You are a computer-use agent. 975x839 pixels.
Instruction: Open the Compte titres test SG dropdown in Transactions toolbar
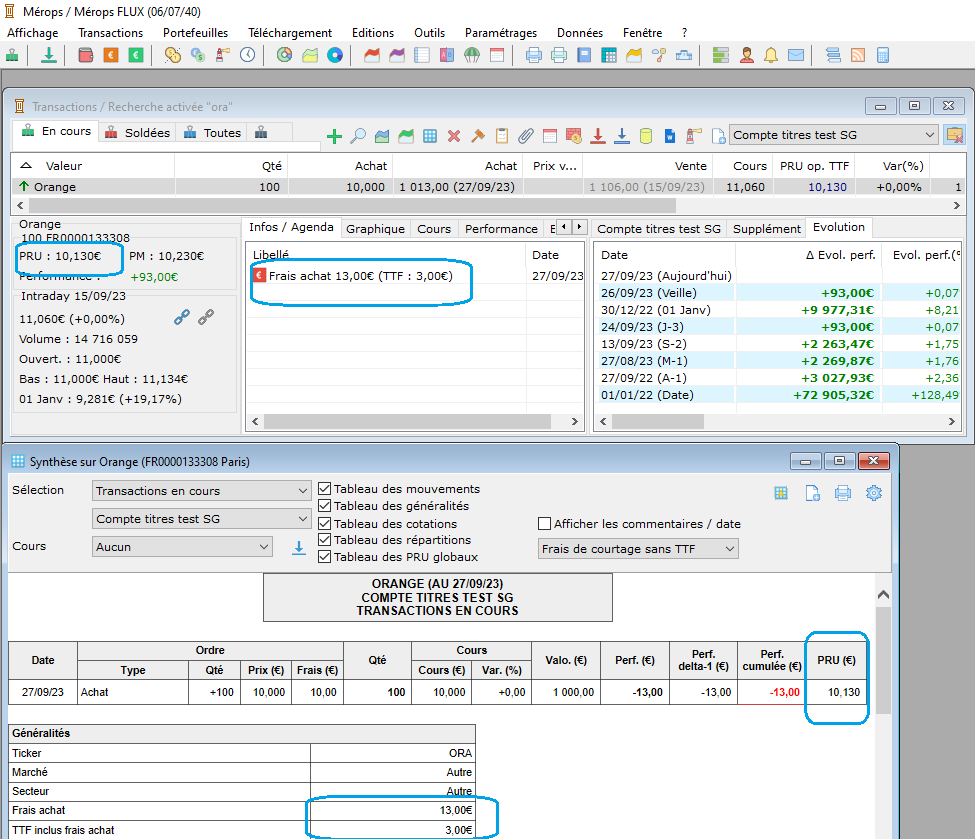coord(833,135)
